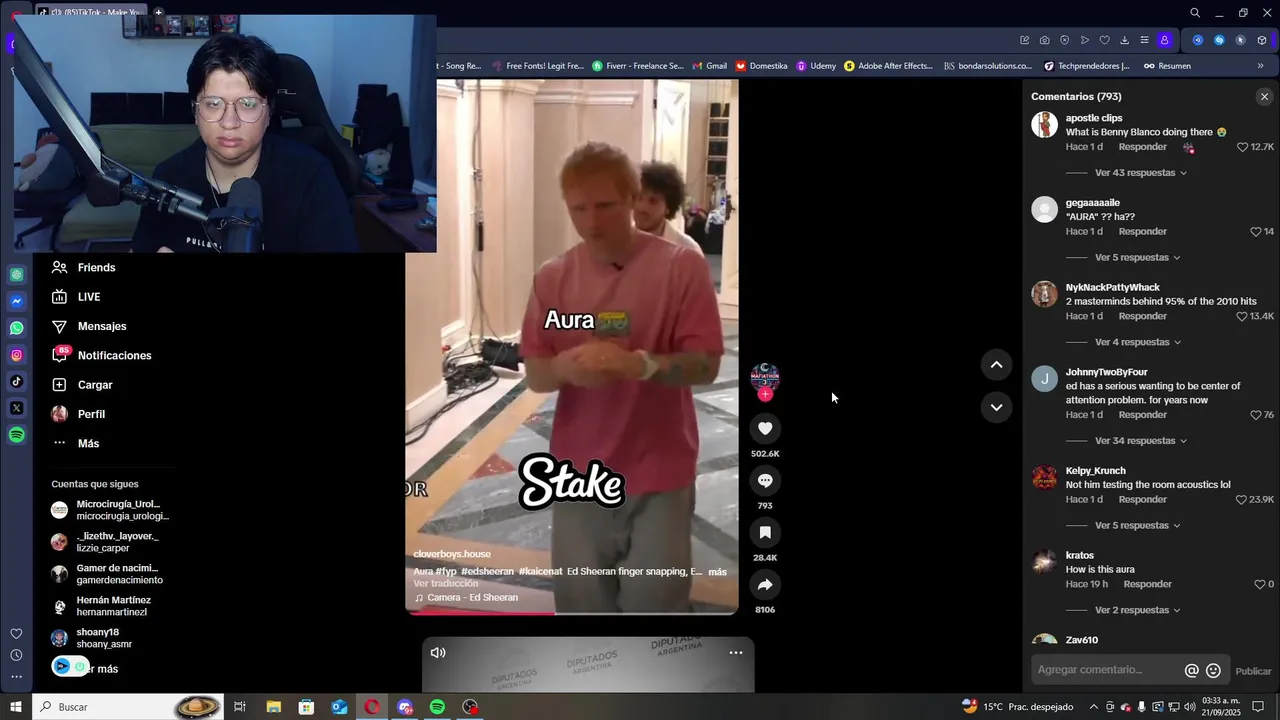The width and height of the screenshot is (1280, 720).
Task: Expand Ver 5 respuestas under gegaaaaile
Action: 1137,257
